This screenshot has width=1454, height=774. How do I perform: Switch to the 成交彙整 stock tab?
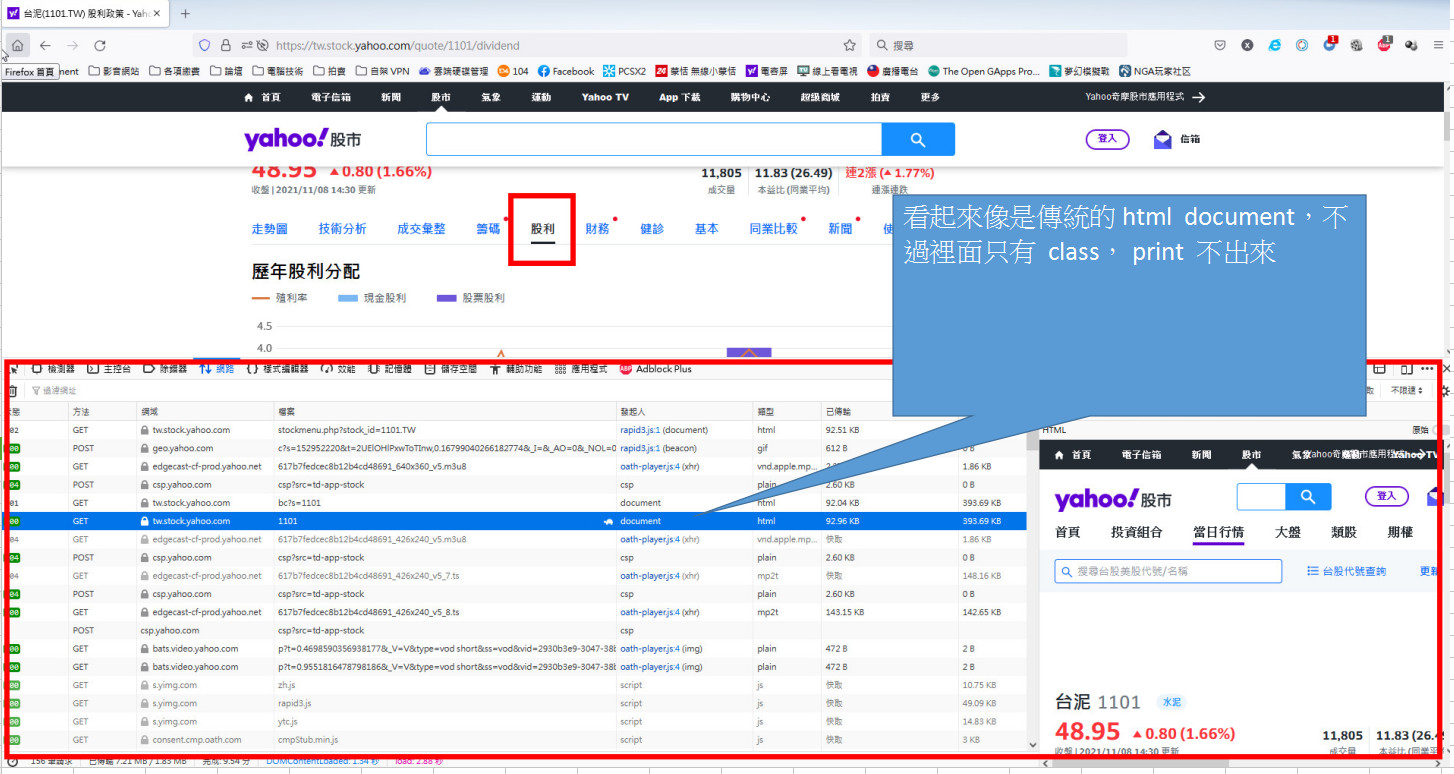click(x=421, y=229)
